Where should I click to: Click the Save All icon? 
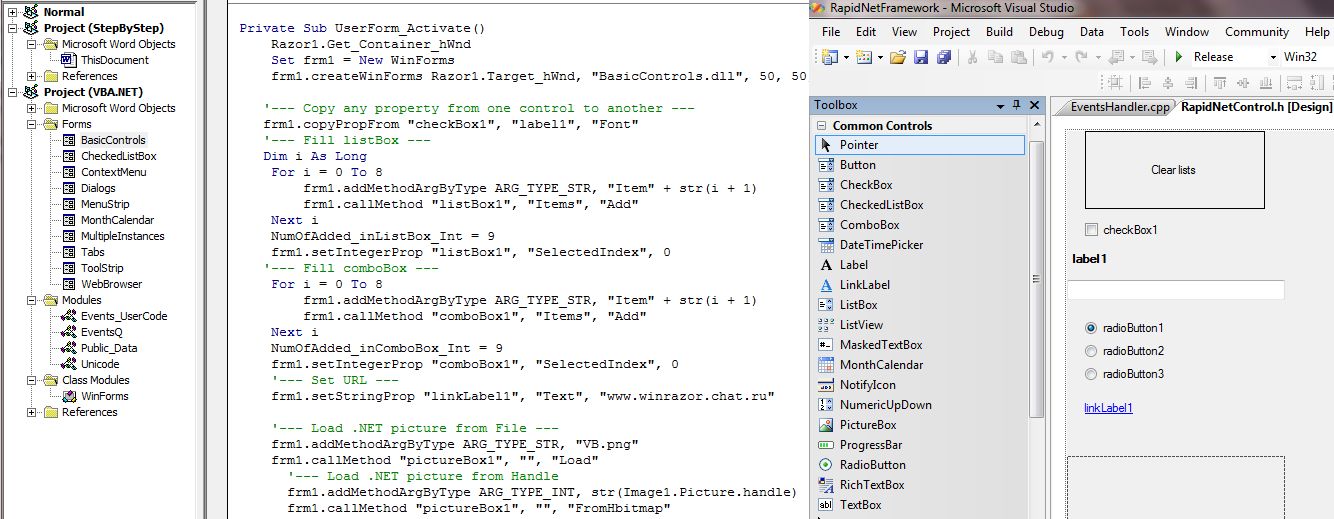point(943,57)
